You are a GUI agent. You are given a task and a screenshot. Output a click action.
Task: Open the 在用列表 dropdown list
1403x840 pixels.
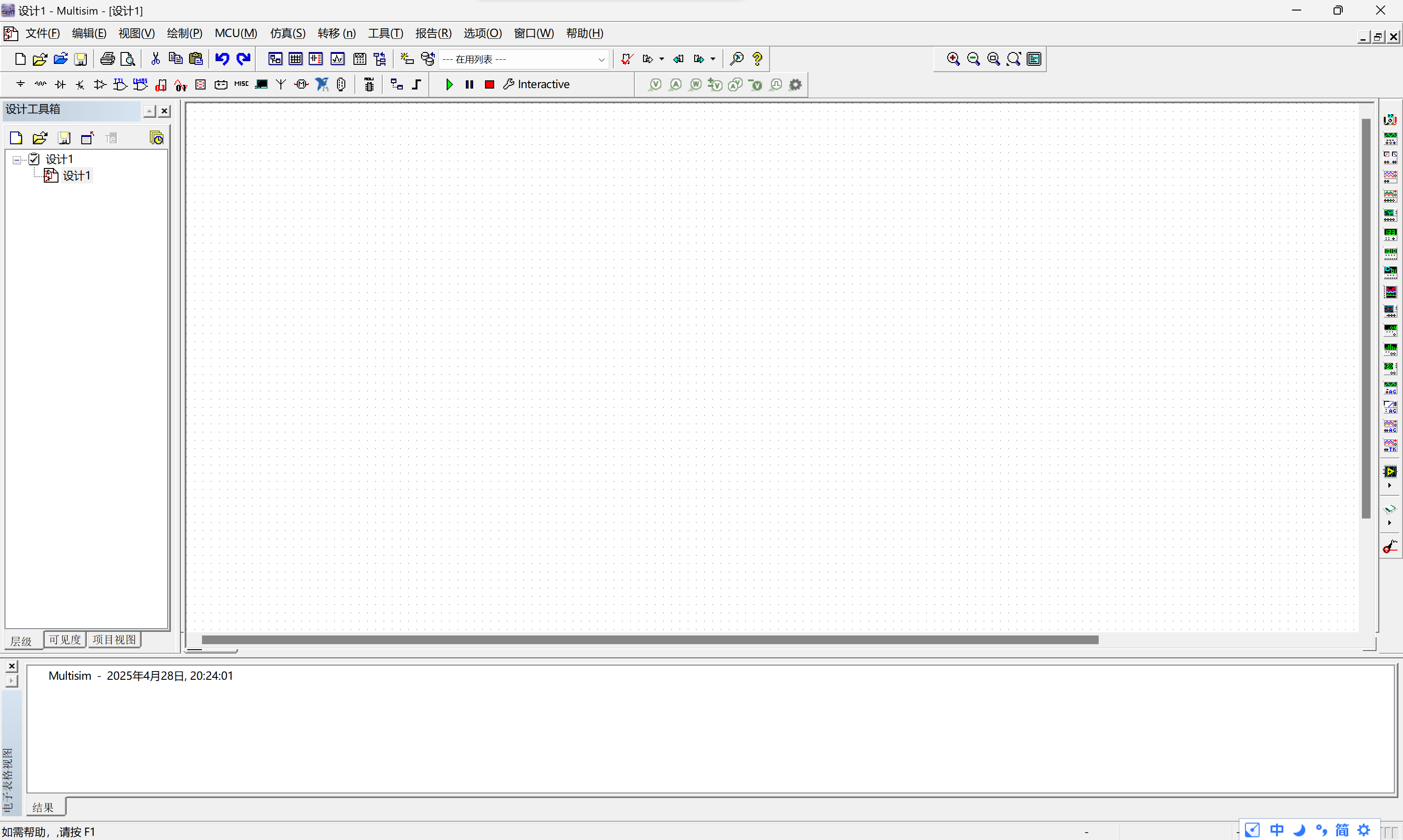(x=601, y=59)
